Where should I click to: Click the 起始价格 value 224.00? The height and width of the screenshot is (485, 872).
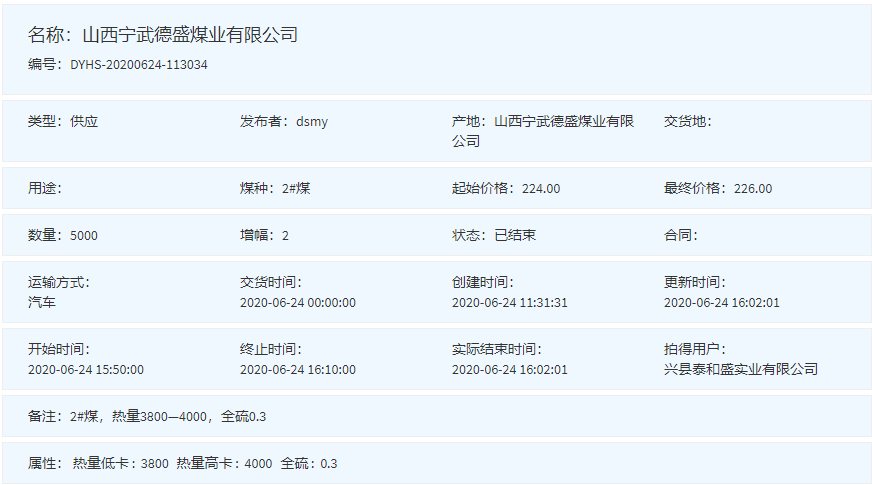click(x=541, y=188)
